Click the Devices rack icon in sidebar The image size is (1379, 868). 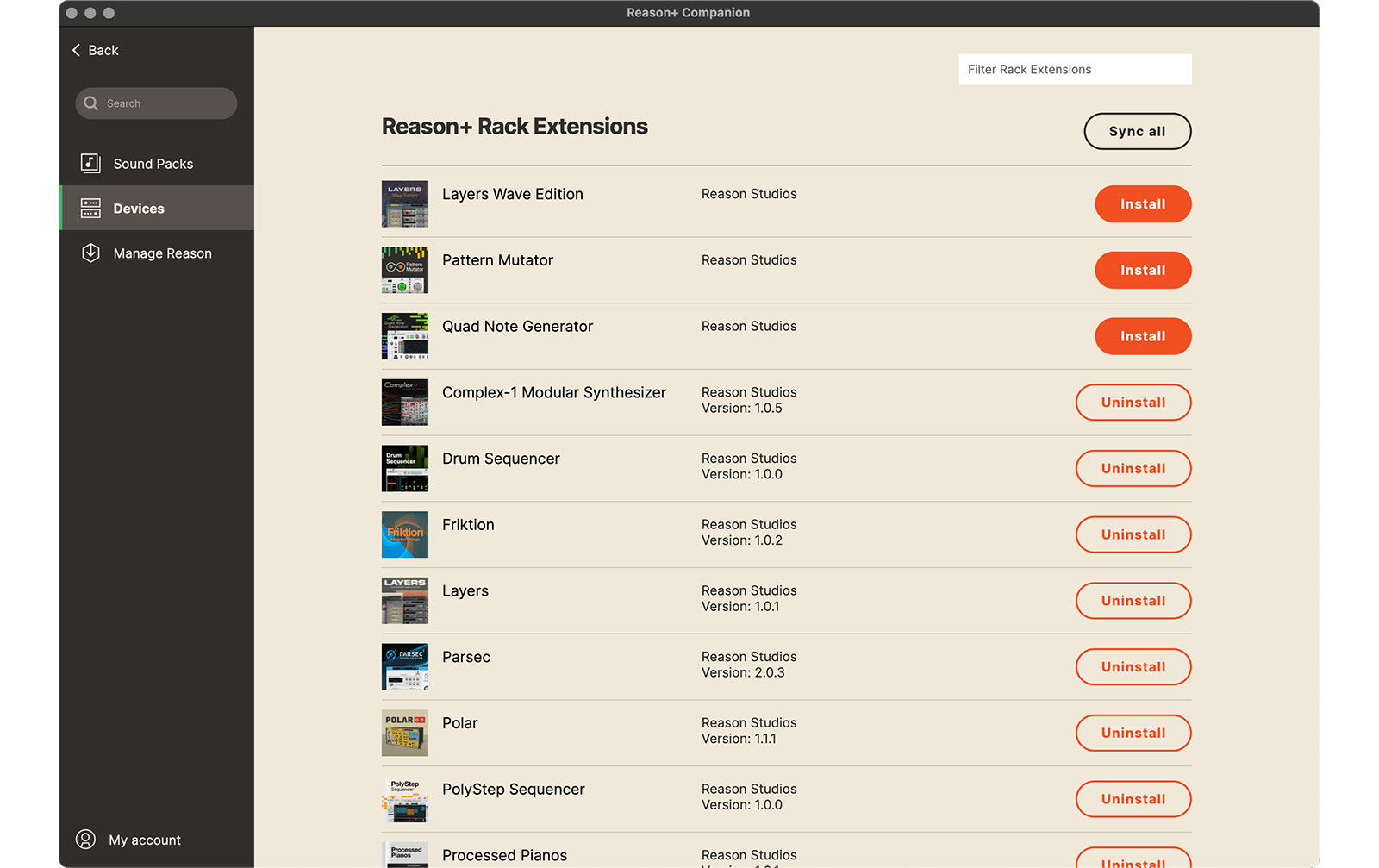[90, 208]
